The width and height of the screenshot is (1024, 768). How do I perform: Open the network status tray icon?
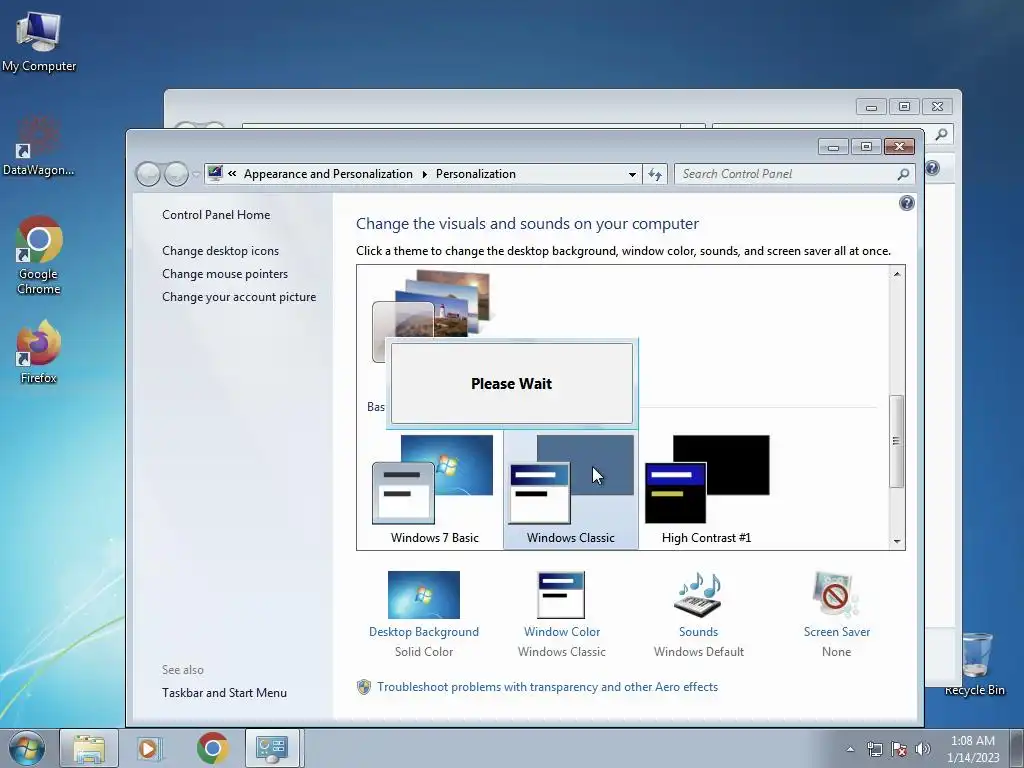click(874, 749)
